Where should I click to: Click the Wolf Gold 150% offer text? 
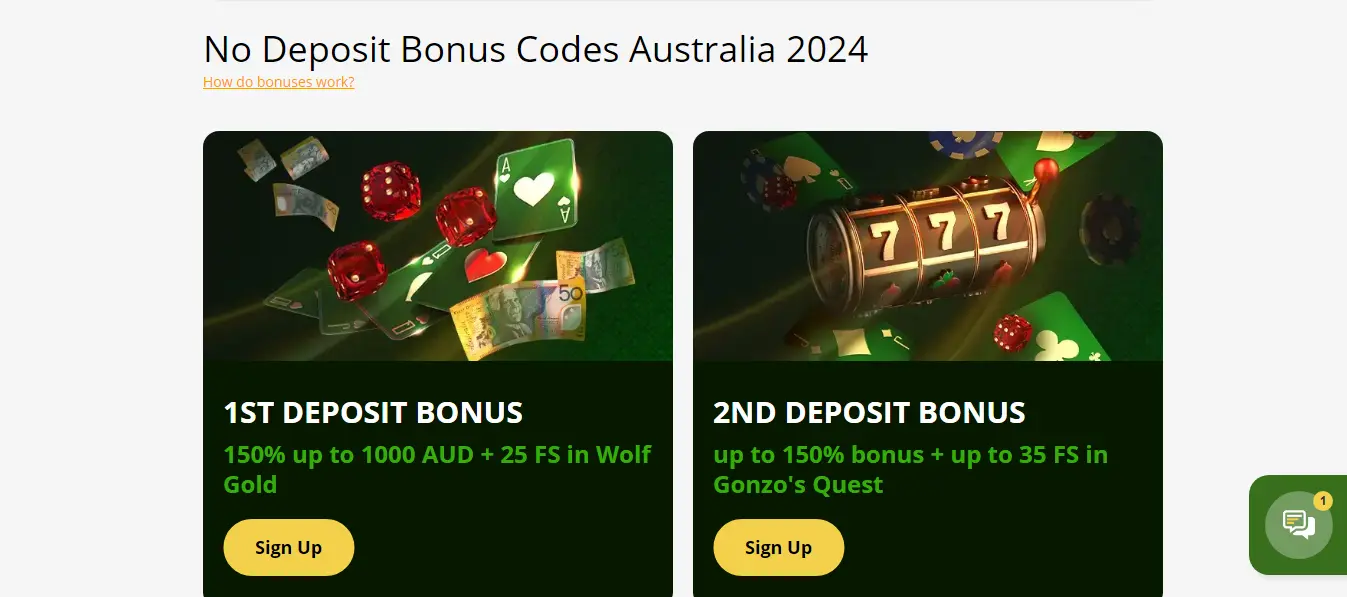pos(437,470)
